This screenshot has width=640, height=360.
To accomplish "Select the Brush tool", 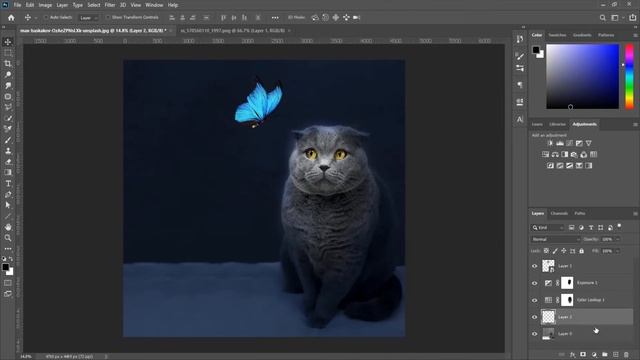I will coord(8,140).
